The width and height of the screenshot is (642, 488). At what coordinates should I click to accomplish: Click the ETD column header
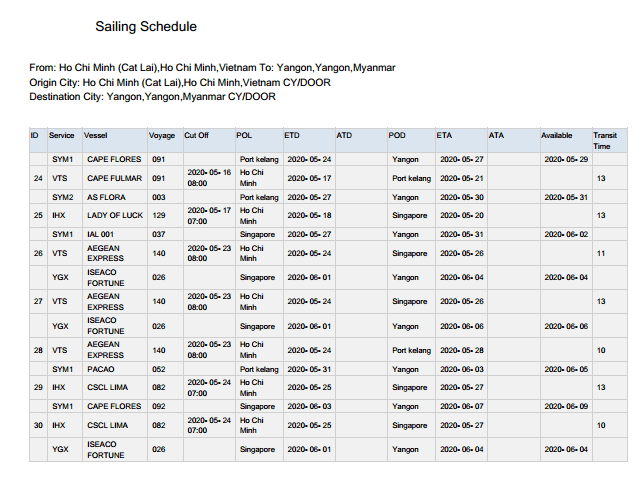[x=292, y=135]
